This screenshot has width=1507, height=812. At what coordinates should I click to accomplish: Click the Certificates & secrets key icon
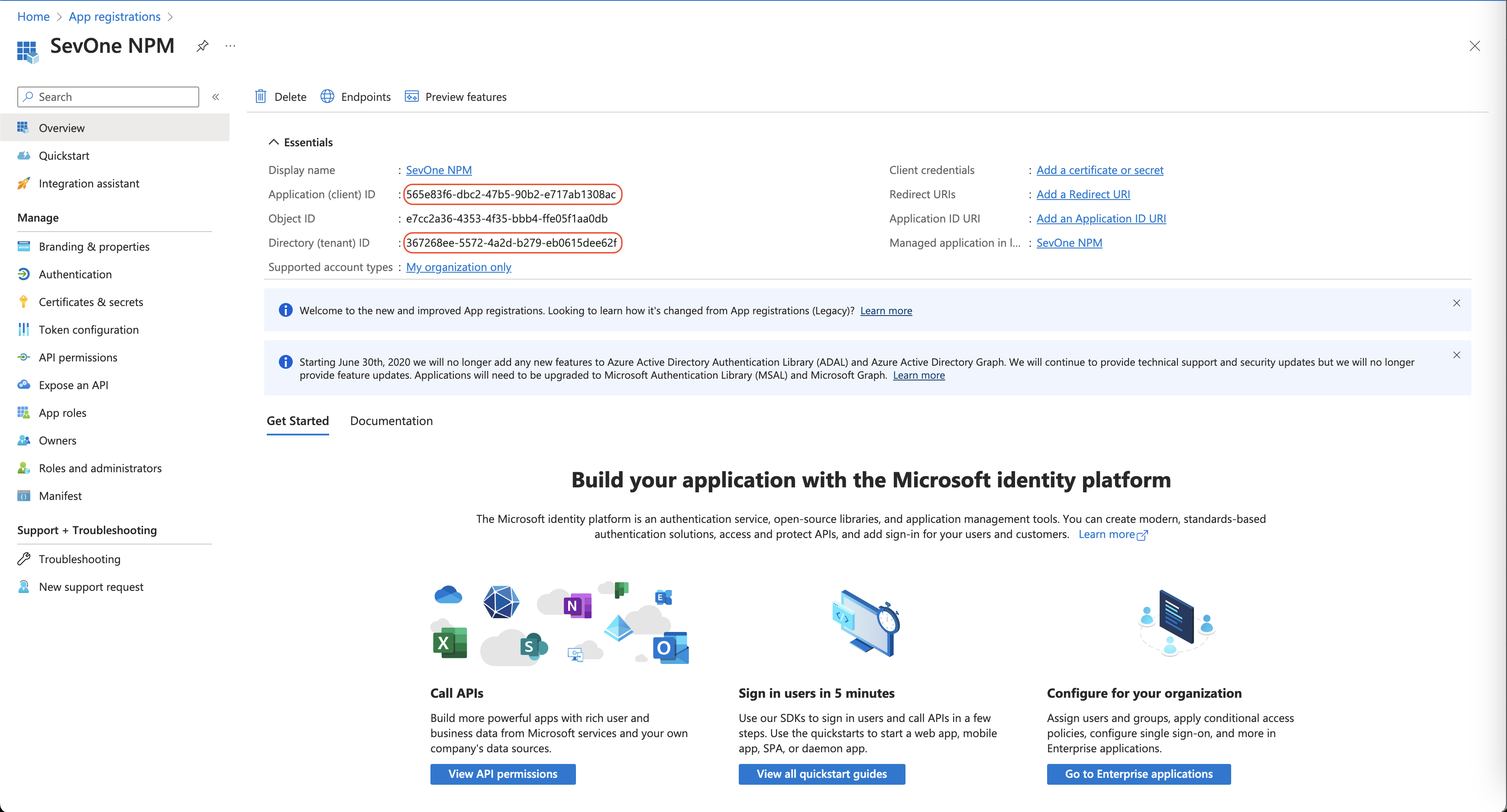tap(23, 302)
